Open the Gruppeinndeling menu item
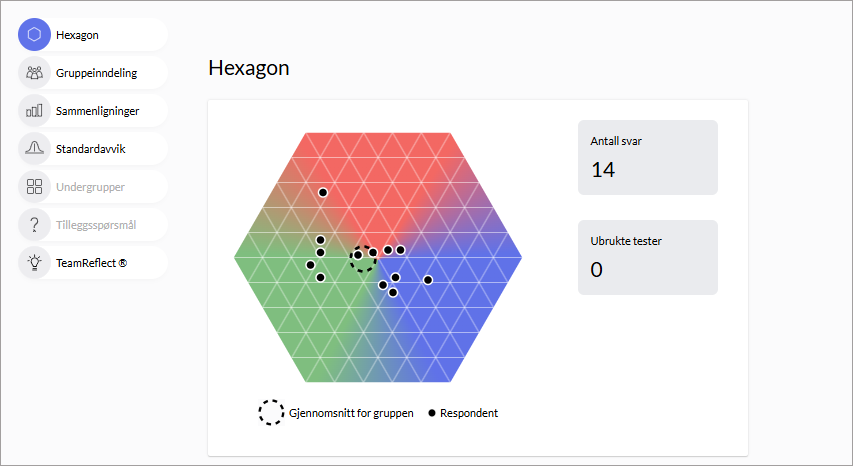The height and width of the screenshot is (466, 853). point(96,73)
